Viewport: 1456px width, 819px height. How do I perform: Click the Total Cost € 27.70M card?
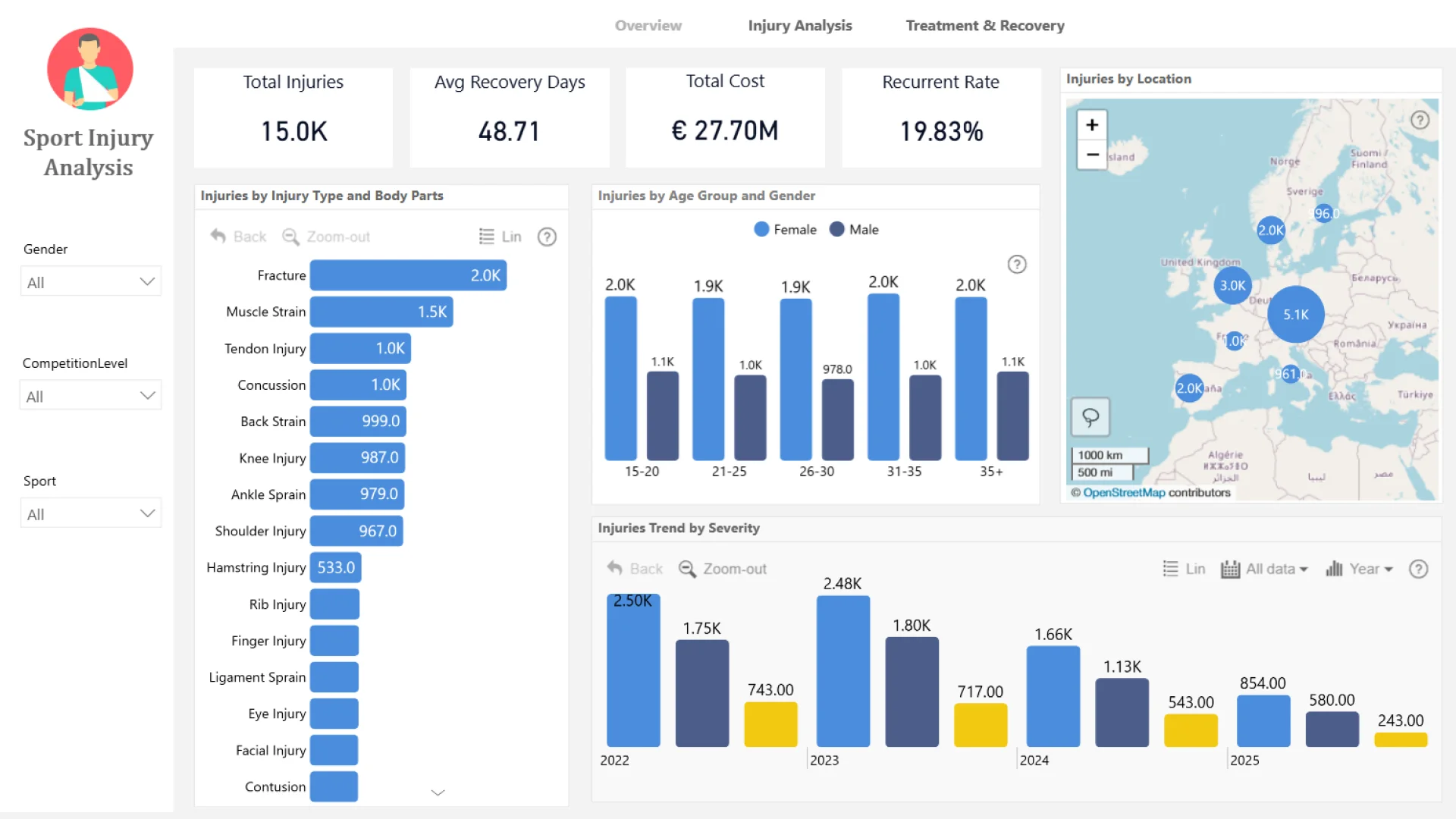(x=725, y=118)
